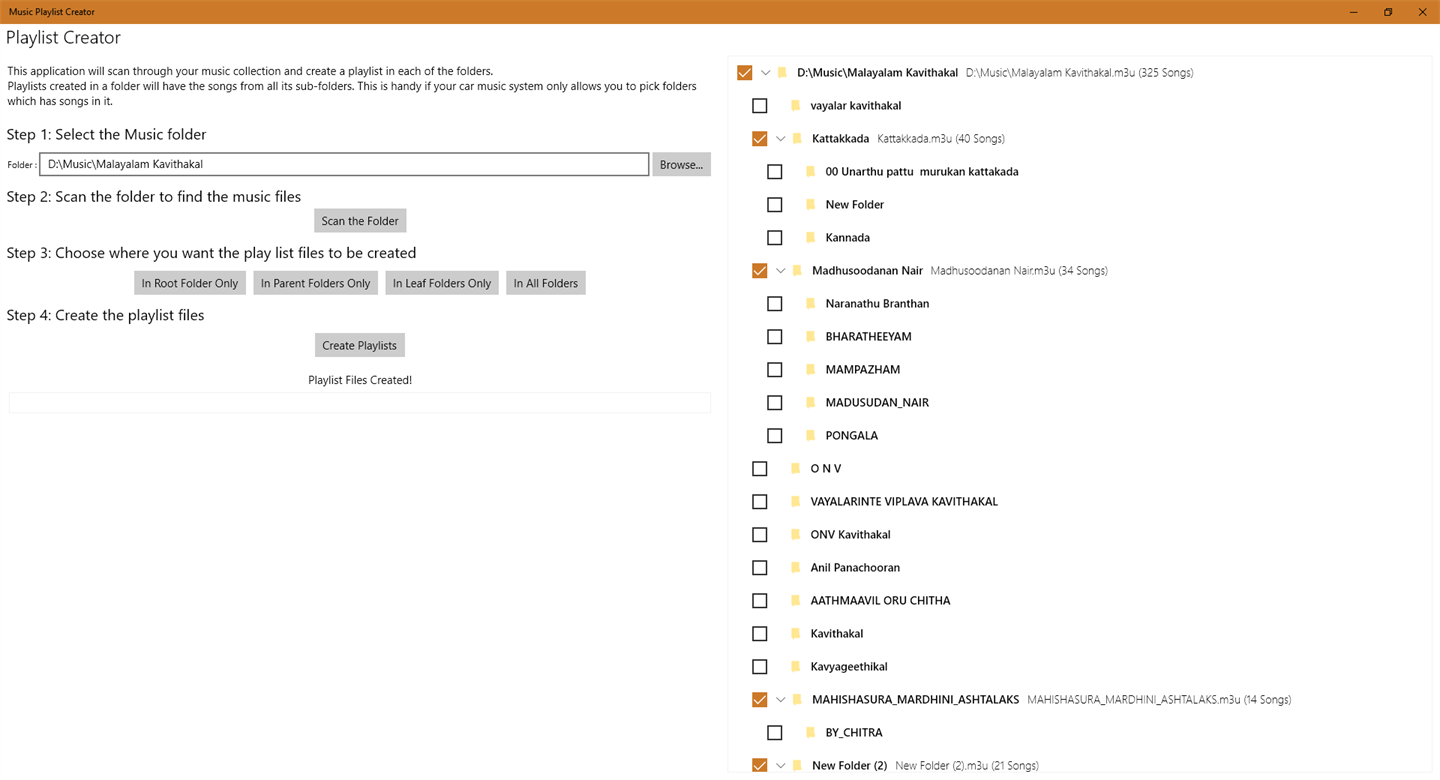Click the folder icon next to Kannada

(x=811, y=237)
